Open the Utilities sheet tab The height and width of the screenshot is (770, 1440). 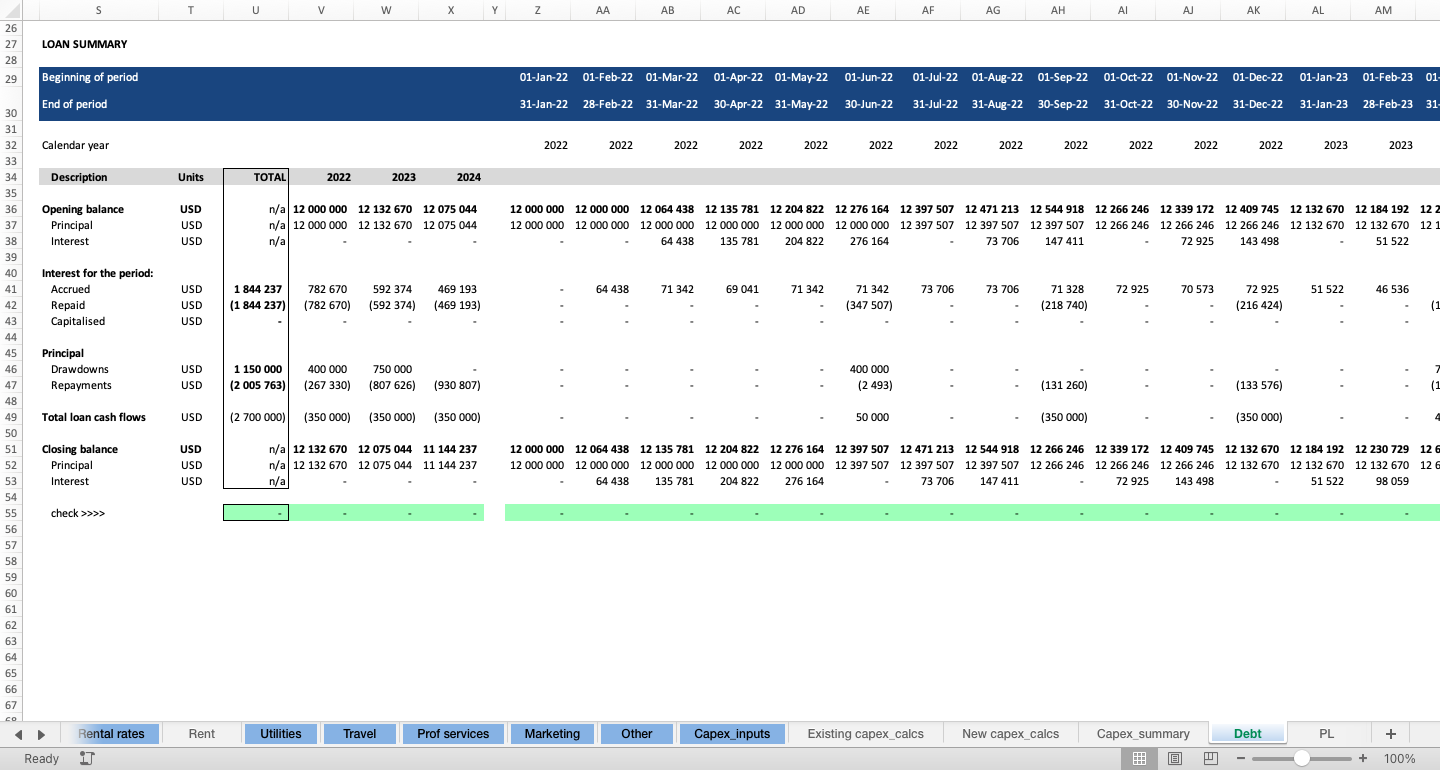click(x=280, y=733)
